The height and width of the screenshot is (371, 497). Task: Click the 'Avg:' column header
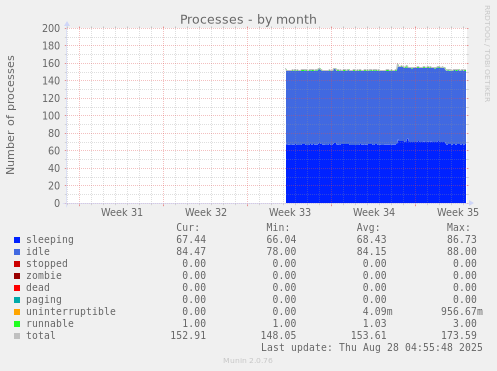coord(368,228)
